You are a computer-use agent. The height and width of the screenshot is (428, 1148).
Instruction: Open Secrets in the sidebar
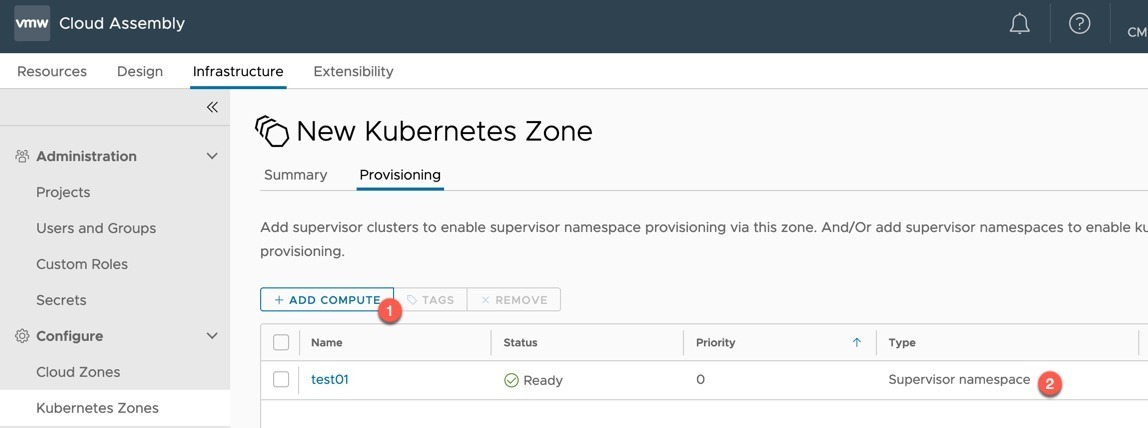coord(61,300)
